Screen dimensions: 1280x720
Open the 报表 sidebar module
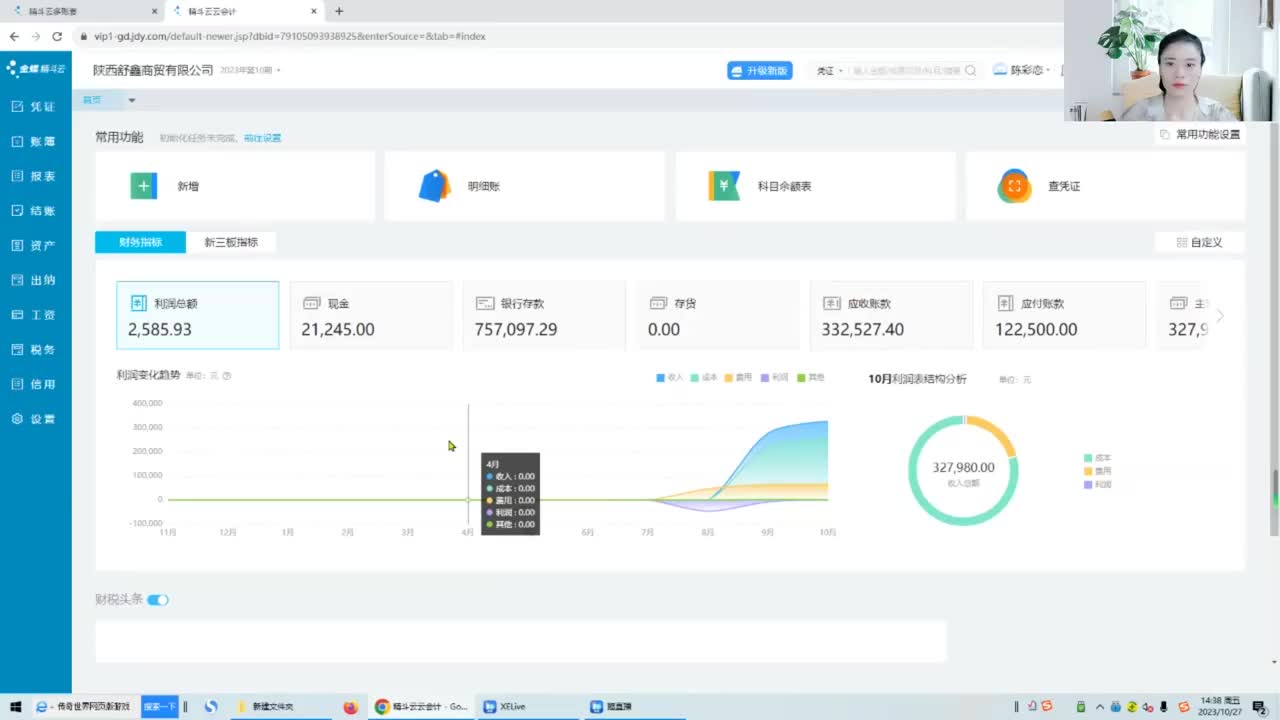34,176
